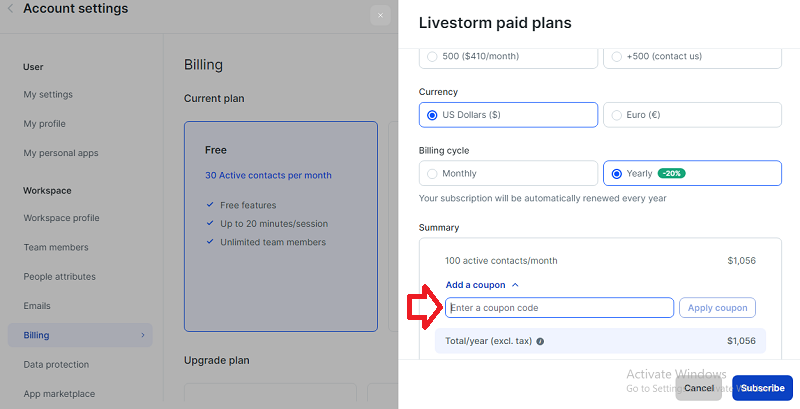Click the Upgrade plan heading
800x409 pixels.
point(217,361)
